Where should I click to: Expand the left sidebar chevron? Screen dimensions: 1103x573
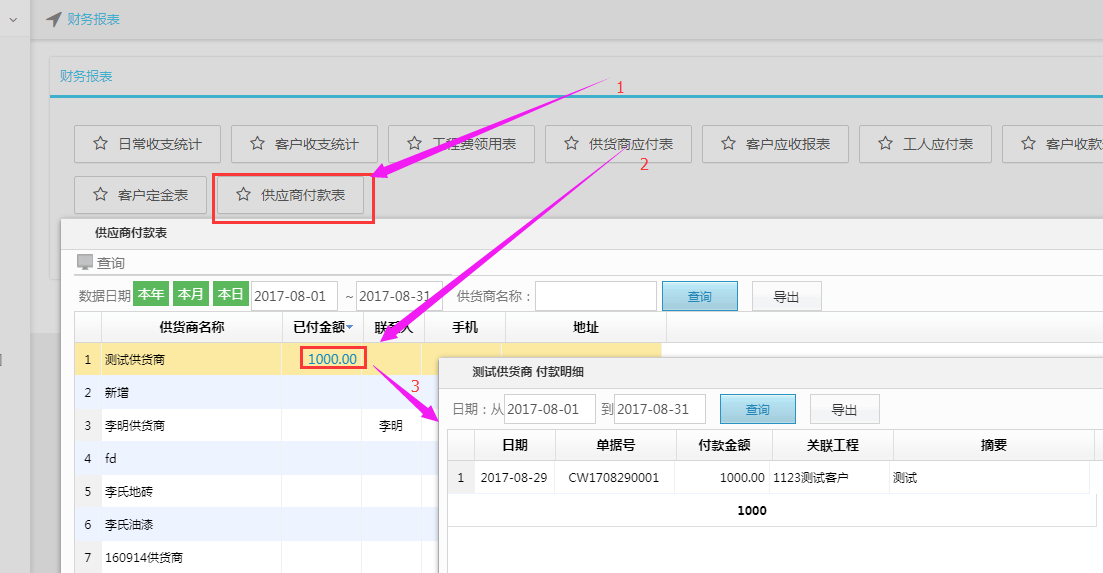pos(13,19)
